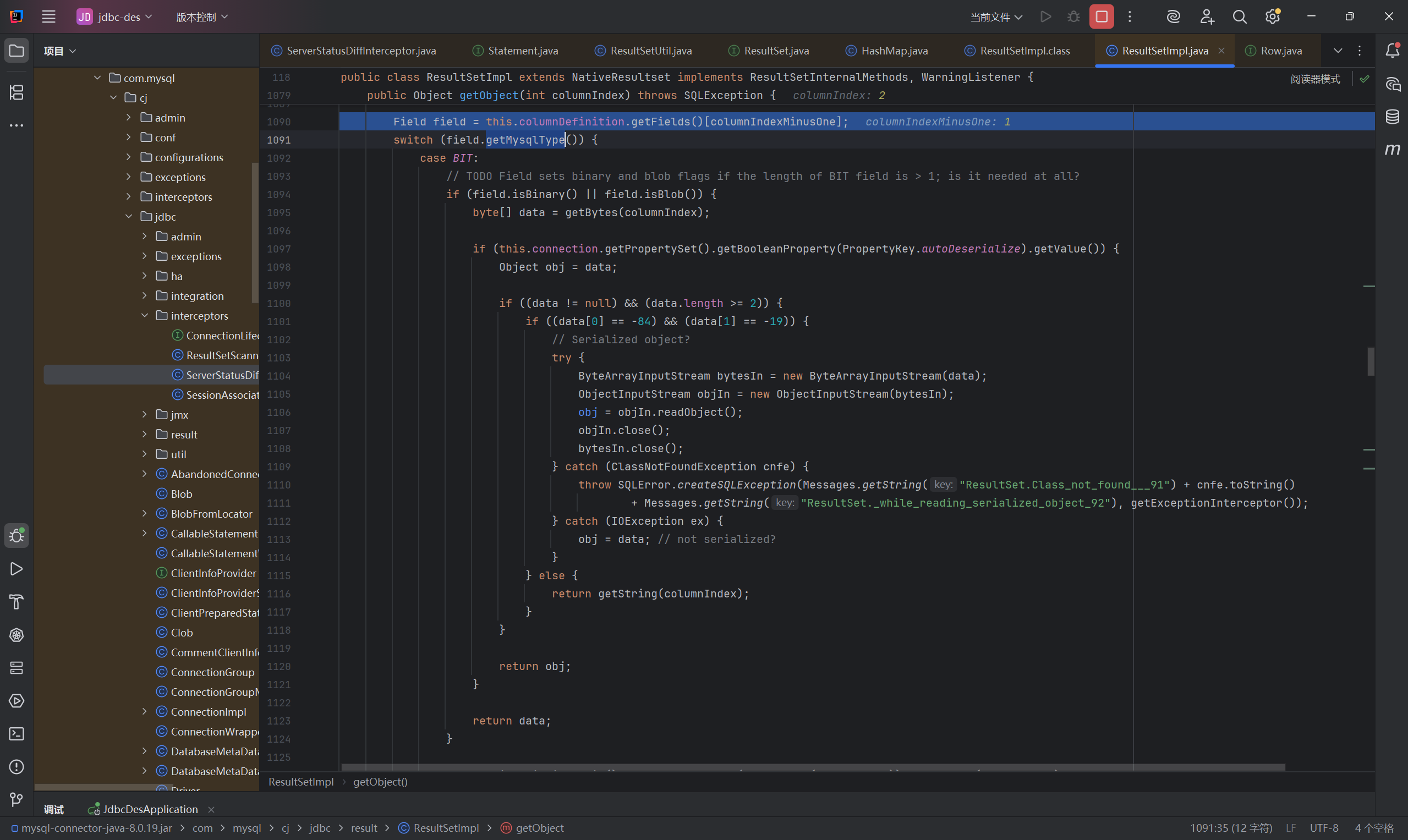Open the Database tool window
The height and width of the screenshot is (840, 1408).
tap(1392, 117)
